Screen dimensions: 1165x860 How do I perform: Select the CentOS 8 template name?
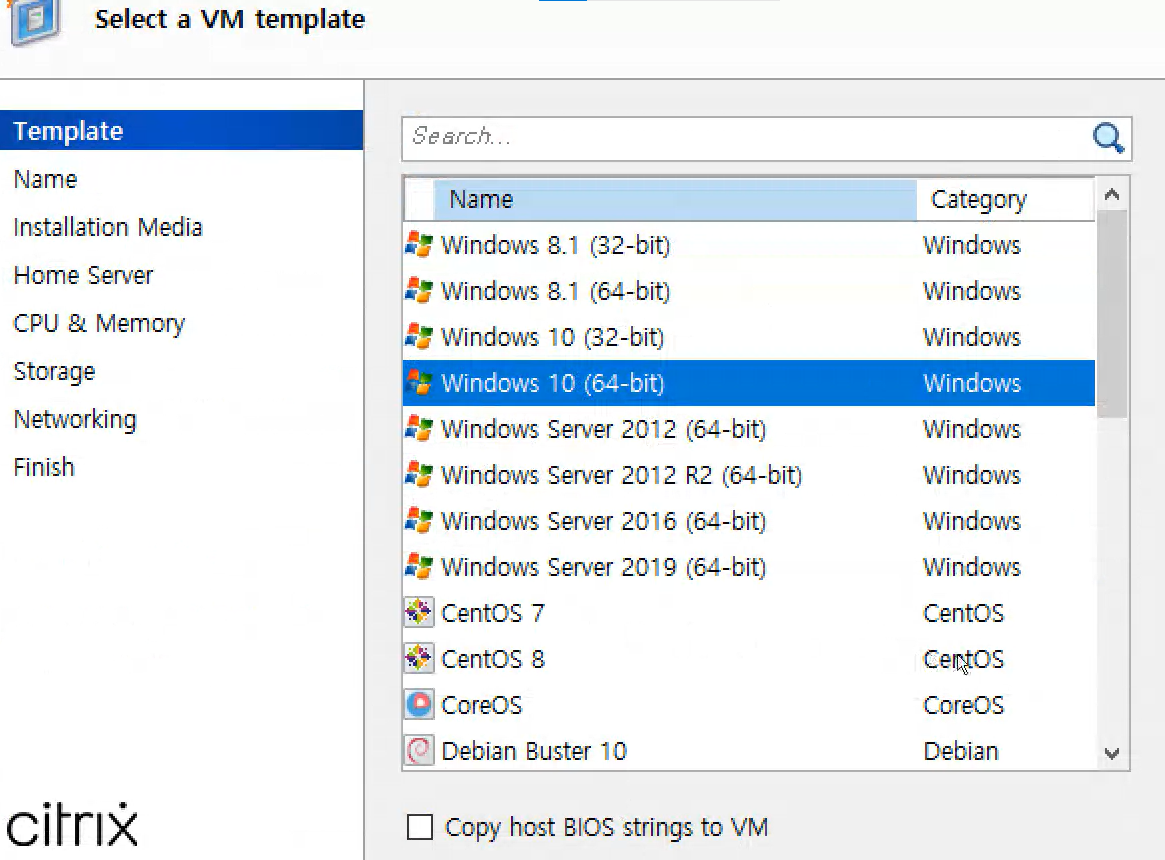coord(493,659)
